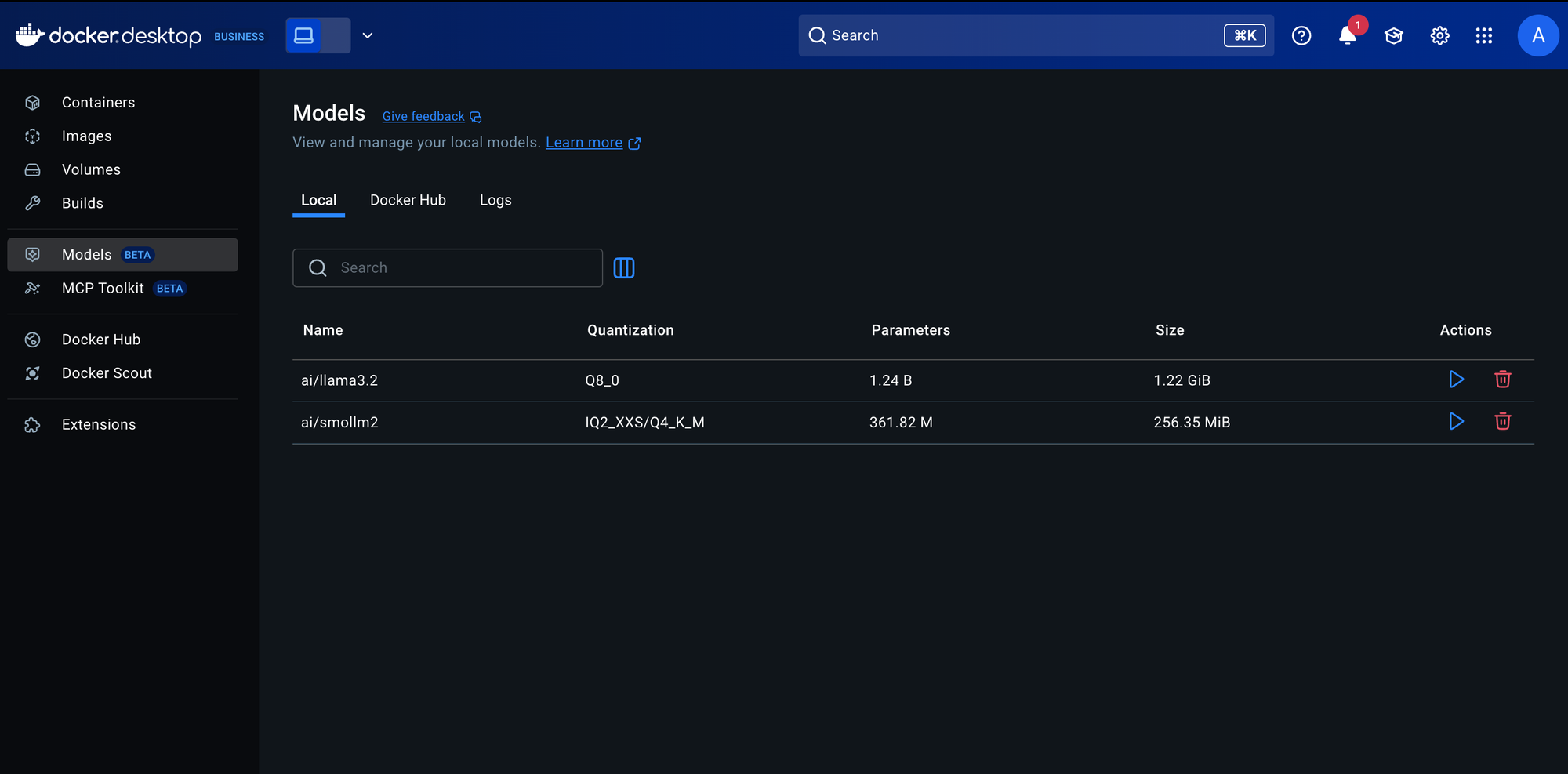Click the models Search input field
Screen dimensions: 1568x774
[x=448, y=268]
